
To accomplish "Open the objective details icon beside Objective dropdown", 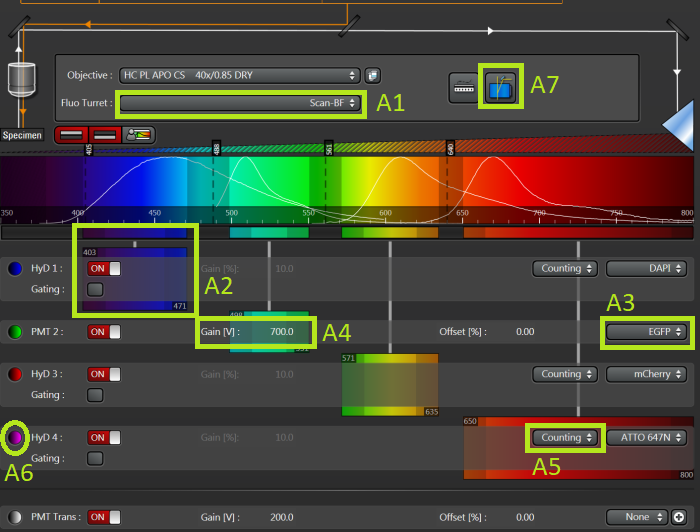I will tap(372, 75).
